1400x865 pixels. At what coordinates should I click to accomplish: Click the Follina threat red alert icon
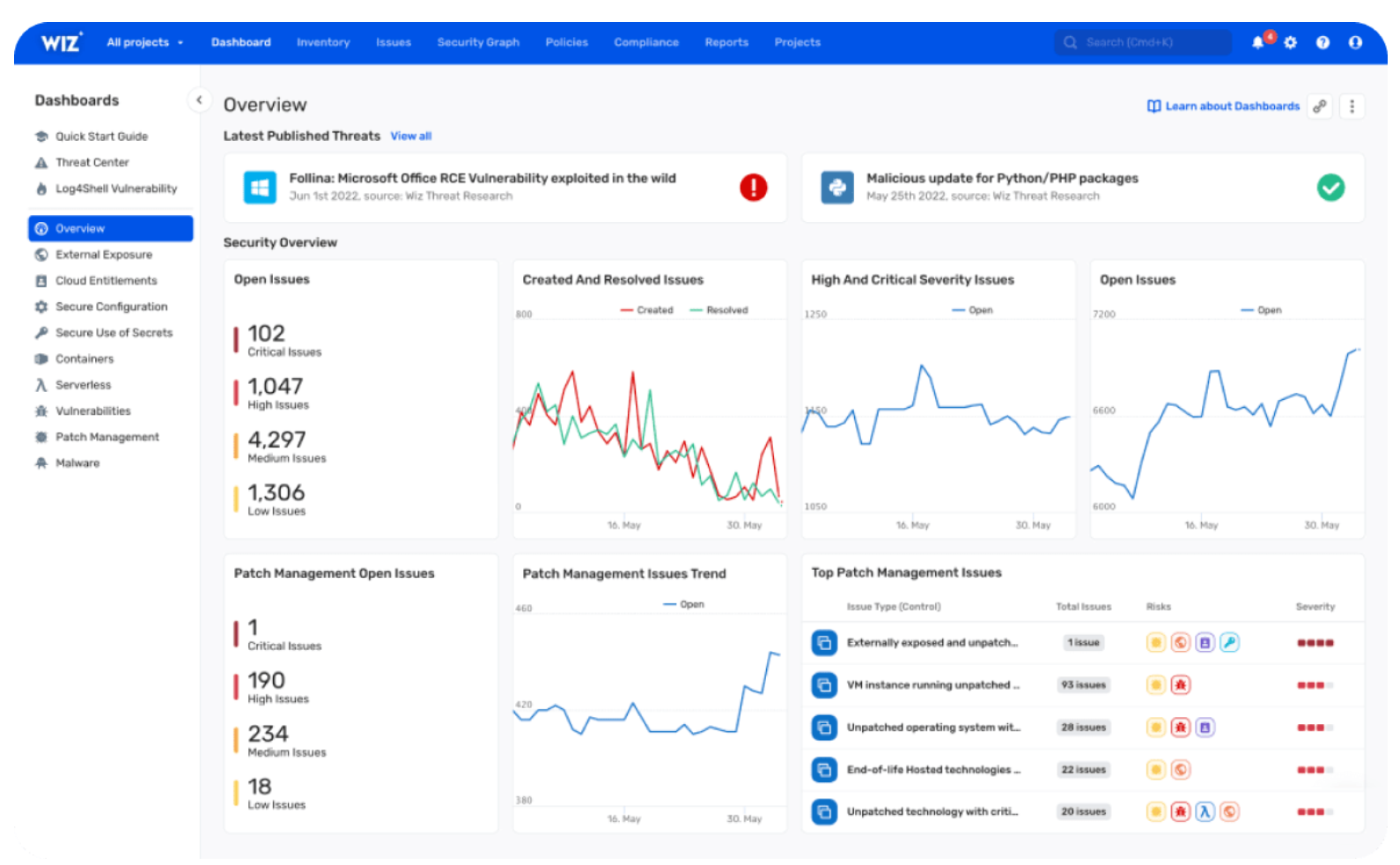pyautogui.click(x=753, y=188)
